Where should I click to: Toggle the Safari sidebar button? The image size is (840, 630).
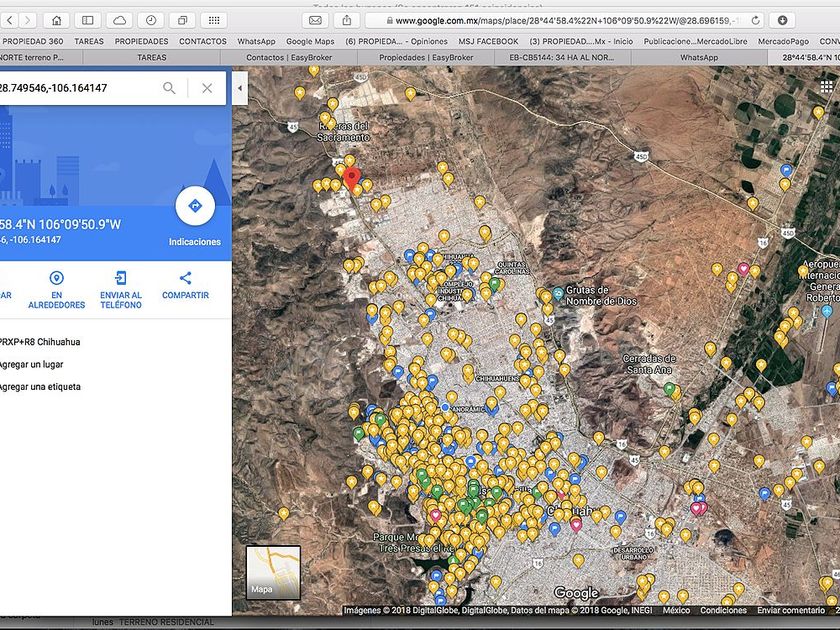(x=88, y=20)
